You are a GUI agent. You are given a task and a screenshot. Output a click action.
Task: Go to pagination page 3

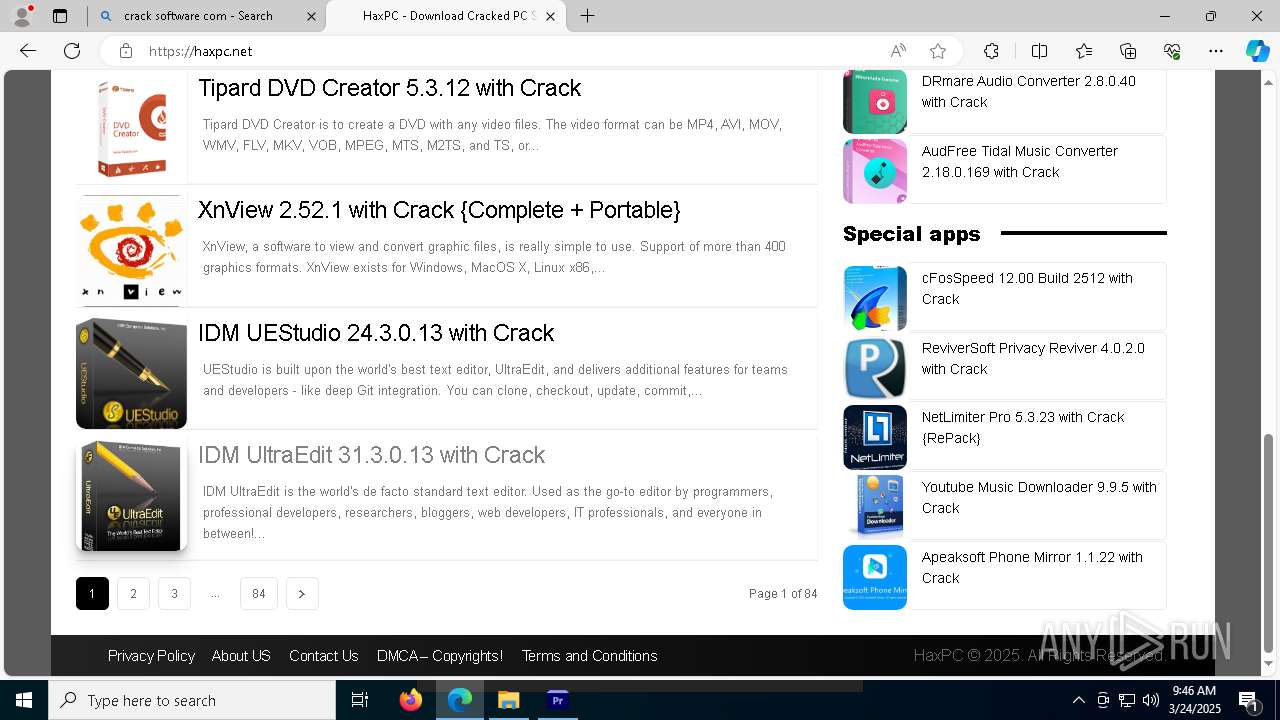174,594
